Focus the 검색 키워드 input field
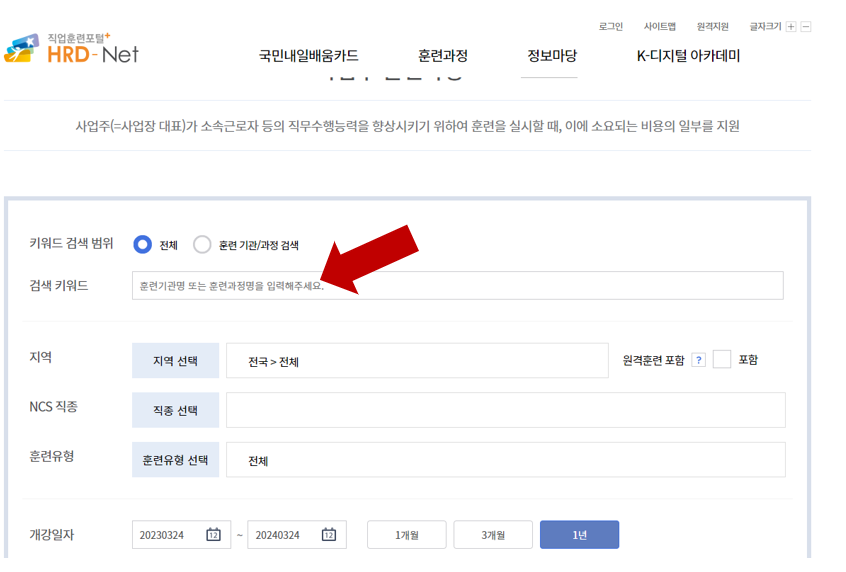The image size is (846, 572). (458, 285)
